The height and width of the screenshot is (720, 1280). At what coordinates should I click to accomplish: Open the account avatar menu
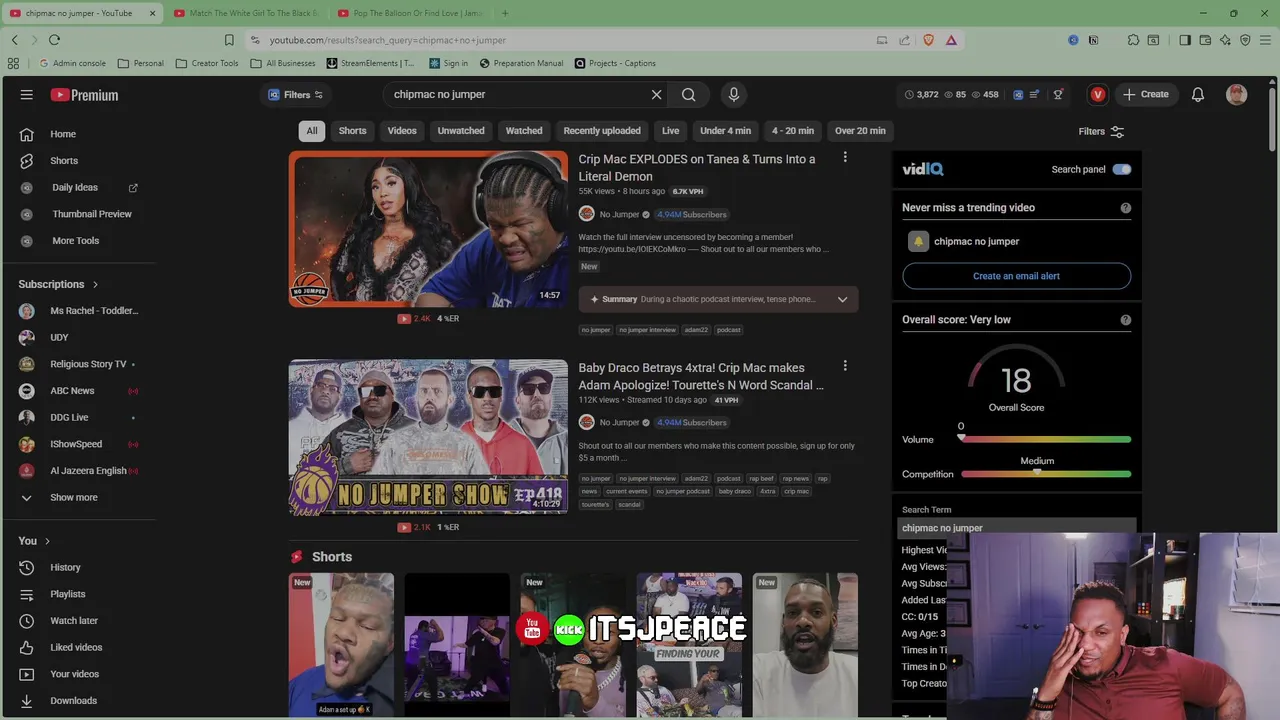pos(1237,95)
